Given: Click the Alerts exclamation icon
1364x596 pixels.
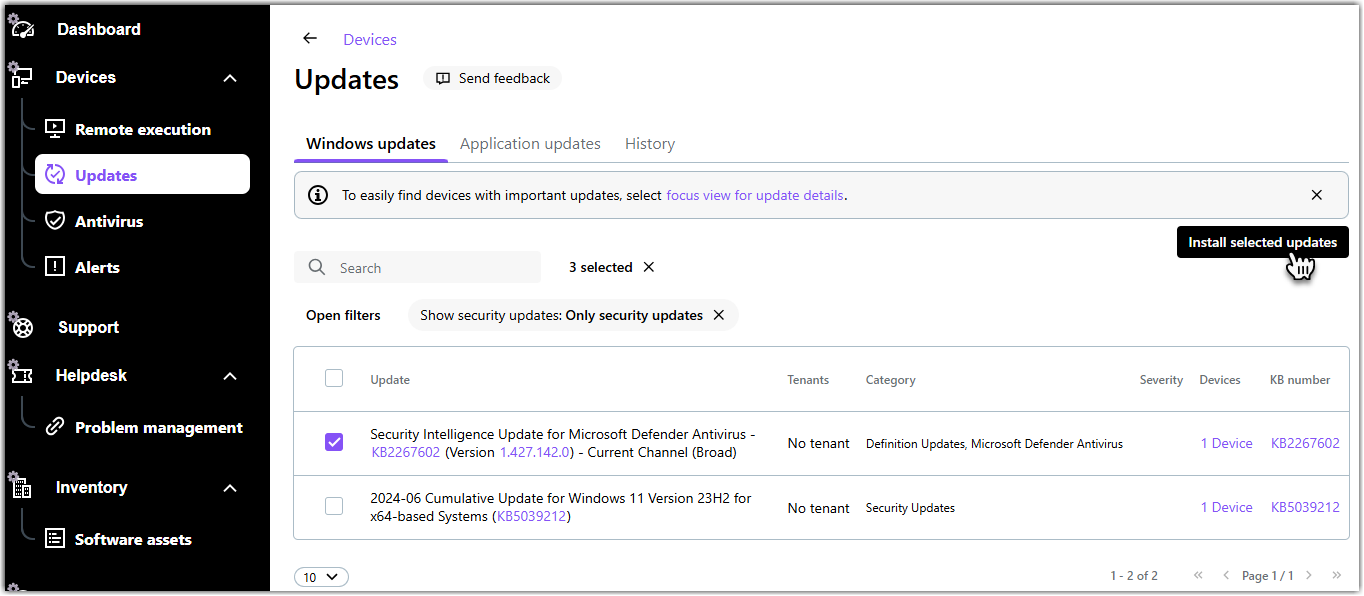Looking at the screenshot, I should point(55,267).
